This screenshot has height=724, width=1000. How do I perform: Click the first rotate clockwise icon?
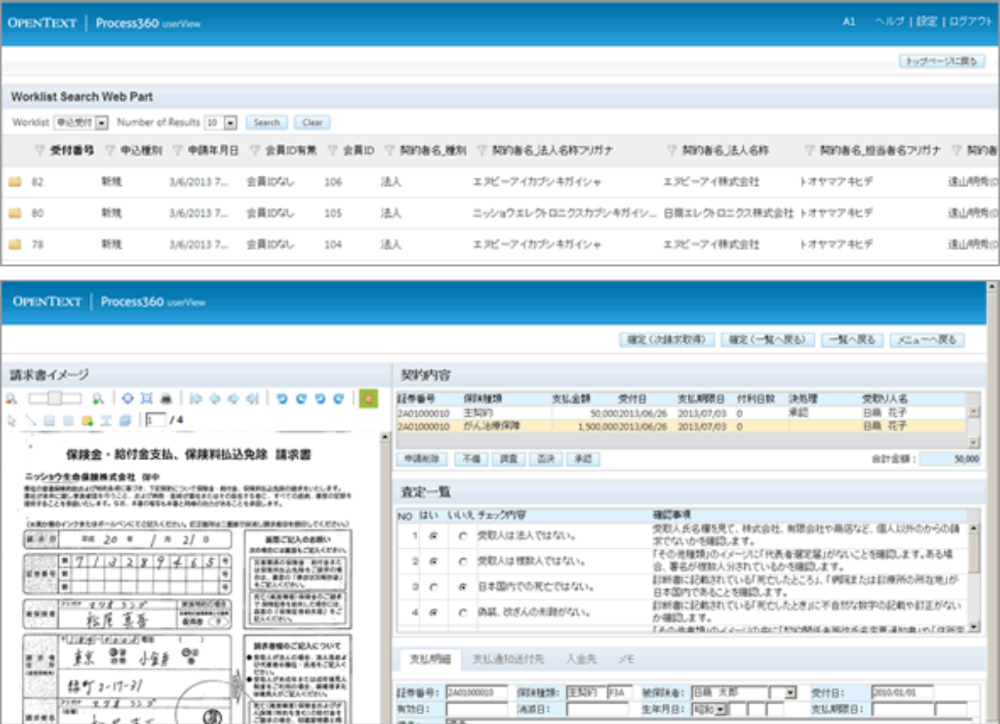point(301,399)
